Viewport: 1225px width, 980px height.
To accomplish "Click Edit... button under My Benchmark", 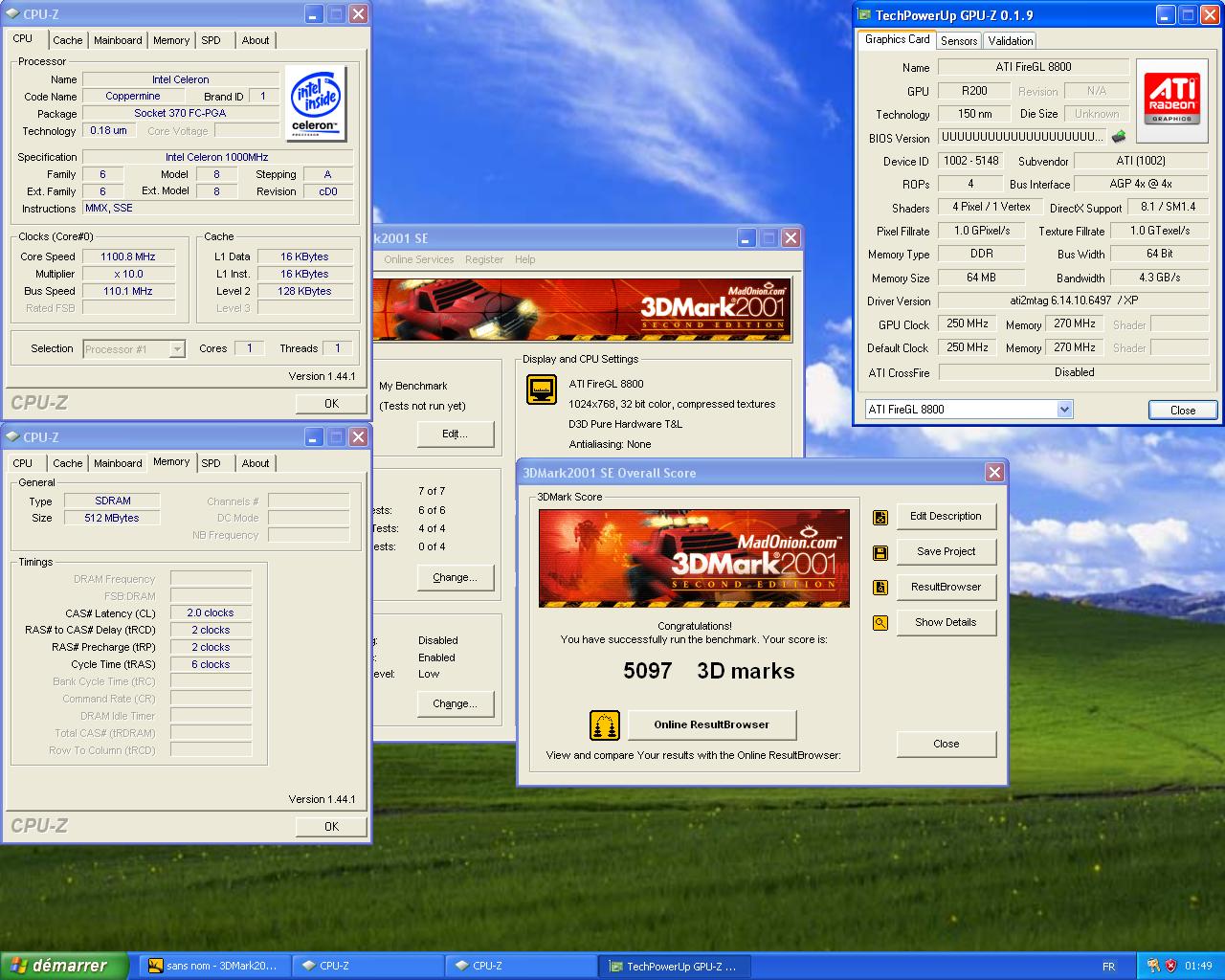I will [x=455, y=434].
